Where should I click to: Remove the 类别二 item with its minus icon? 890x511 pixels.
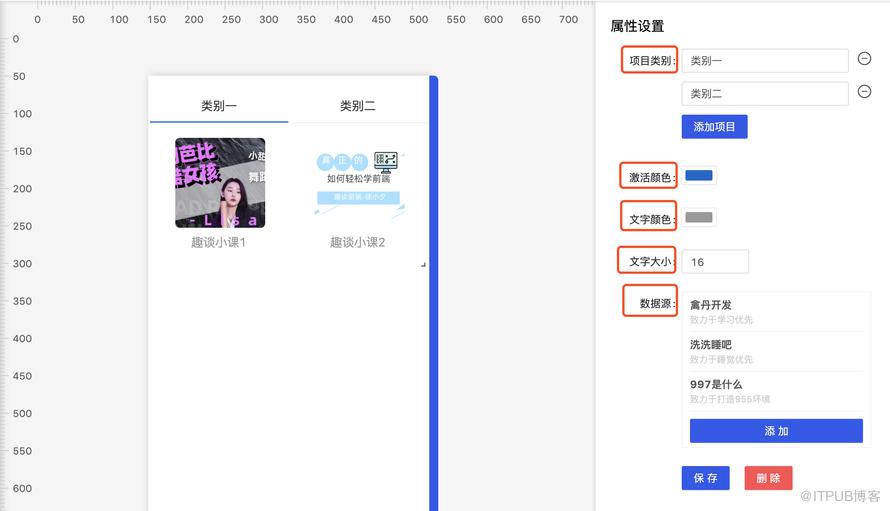[x=864, y=91]
